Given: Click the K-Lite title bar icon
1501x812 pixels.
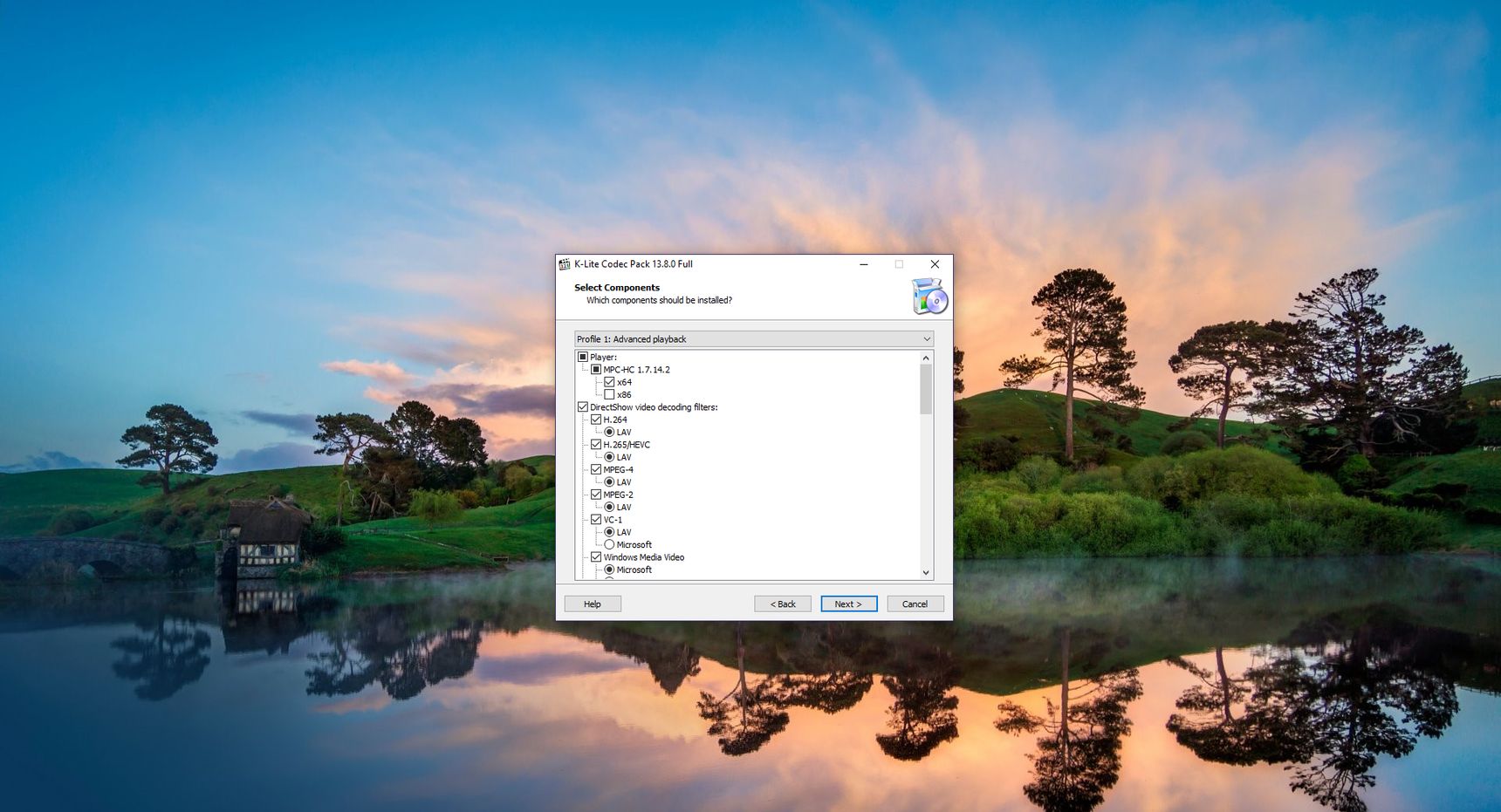Looking at the screenshot, I should (x=565, y=264).
